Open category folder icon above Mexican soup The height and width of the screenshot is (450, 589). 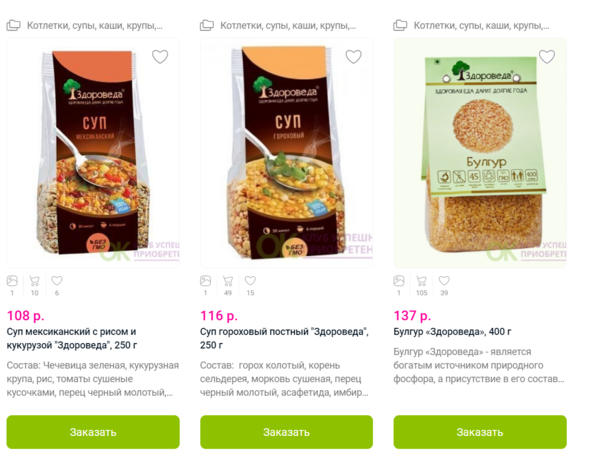pos(14,26)
